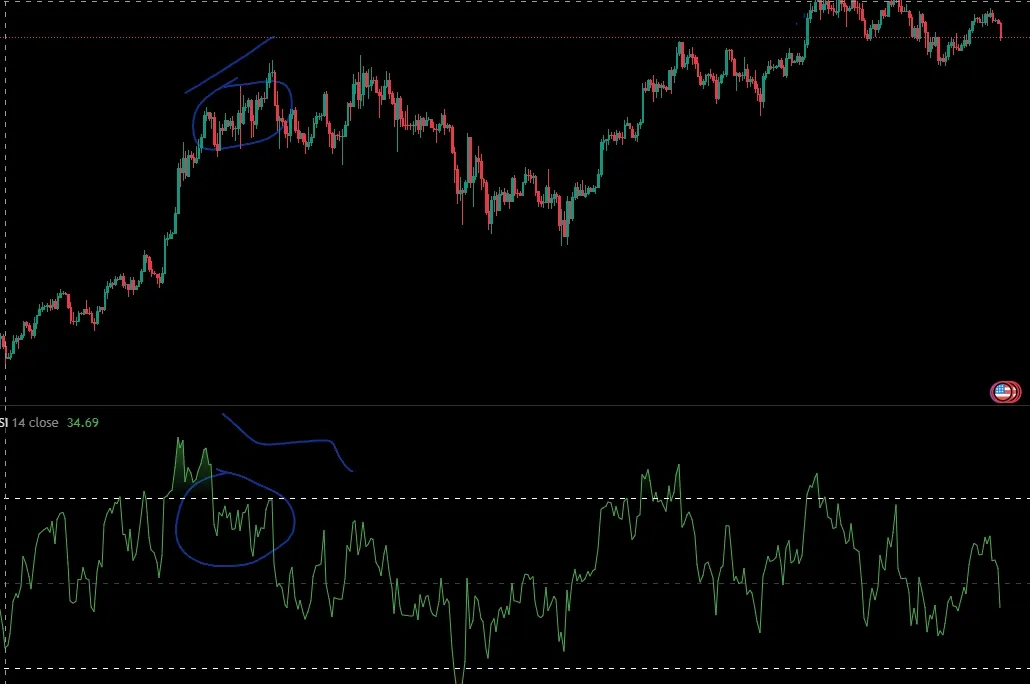
Task: Select the blue trend line above the price ellipse
Action: [229, 65]
